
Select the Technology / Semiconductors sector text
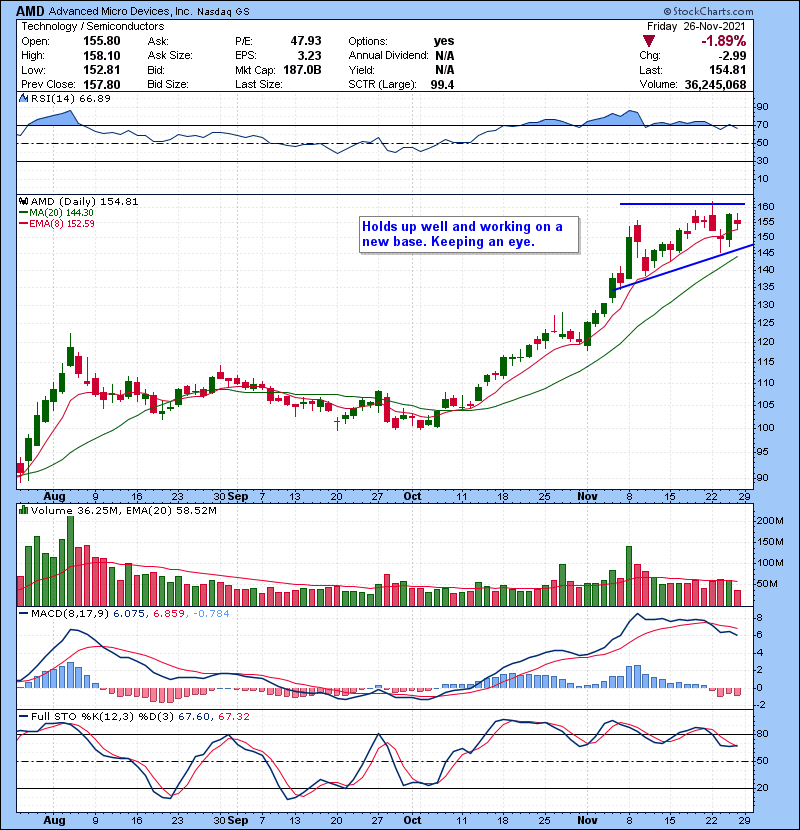click(93, 26)
